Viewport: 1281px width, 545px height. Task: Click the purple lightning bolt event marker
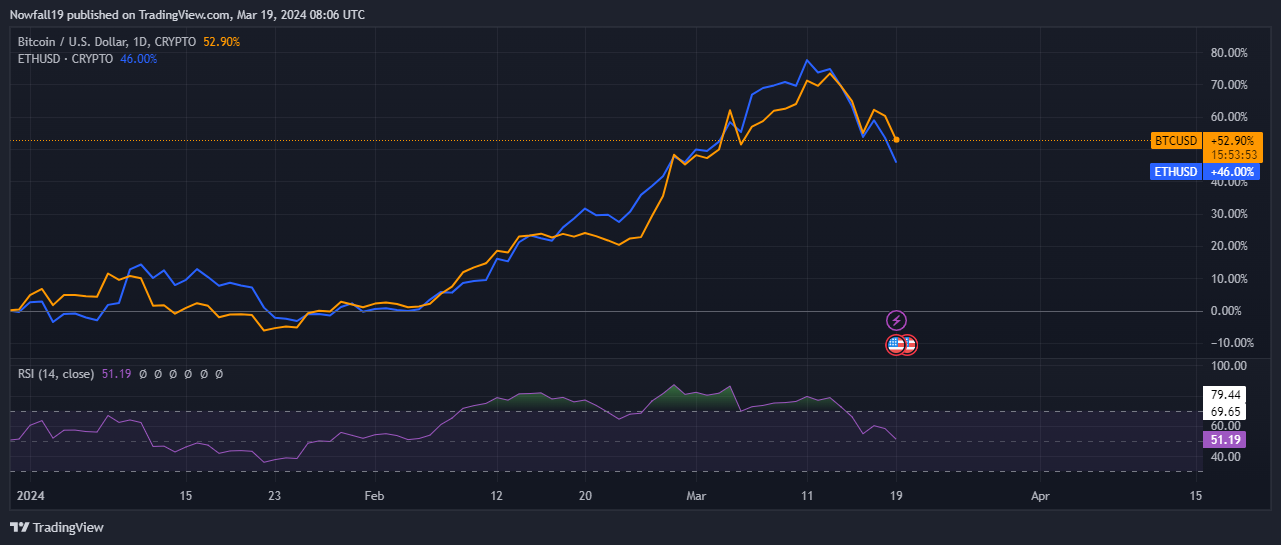(897, 321)
